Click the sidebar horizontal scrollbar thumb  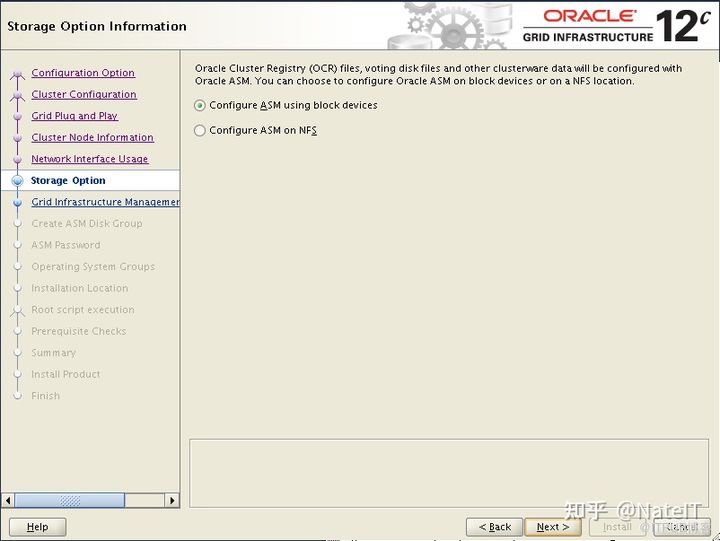coord(69,500)
